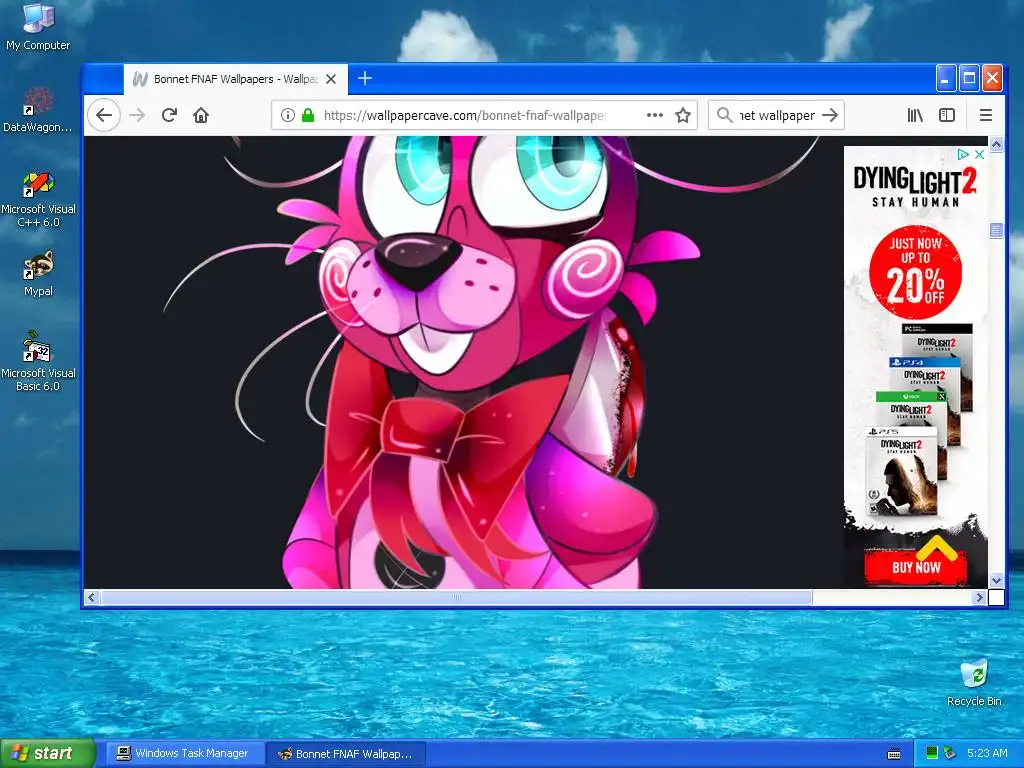Screen dimensions: 1024x768
Task: Minimize the browser window
Action: click(x=946, y=79)
